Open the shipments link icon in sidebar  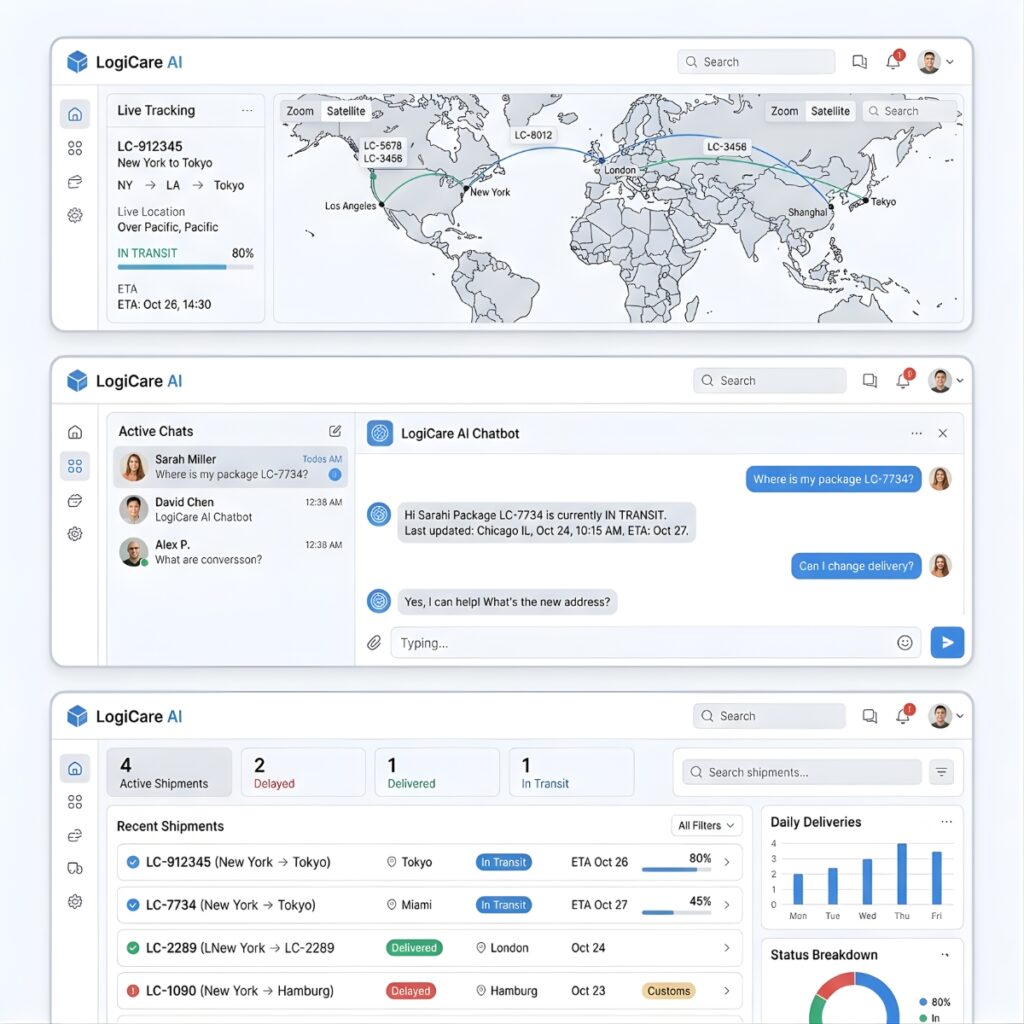[75, 834]
